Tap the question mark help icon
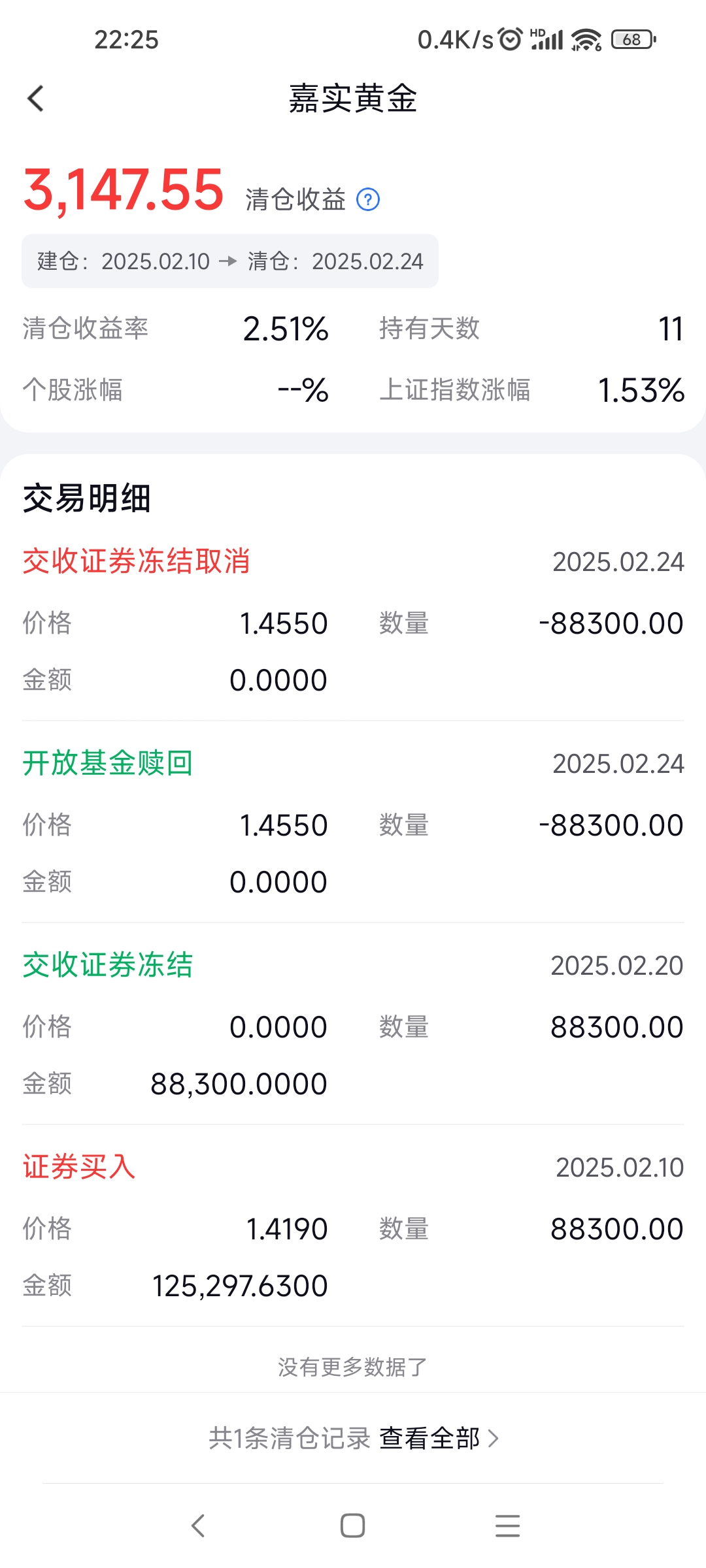This screenshot has width=706, height=1568. 368,199
